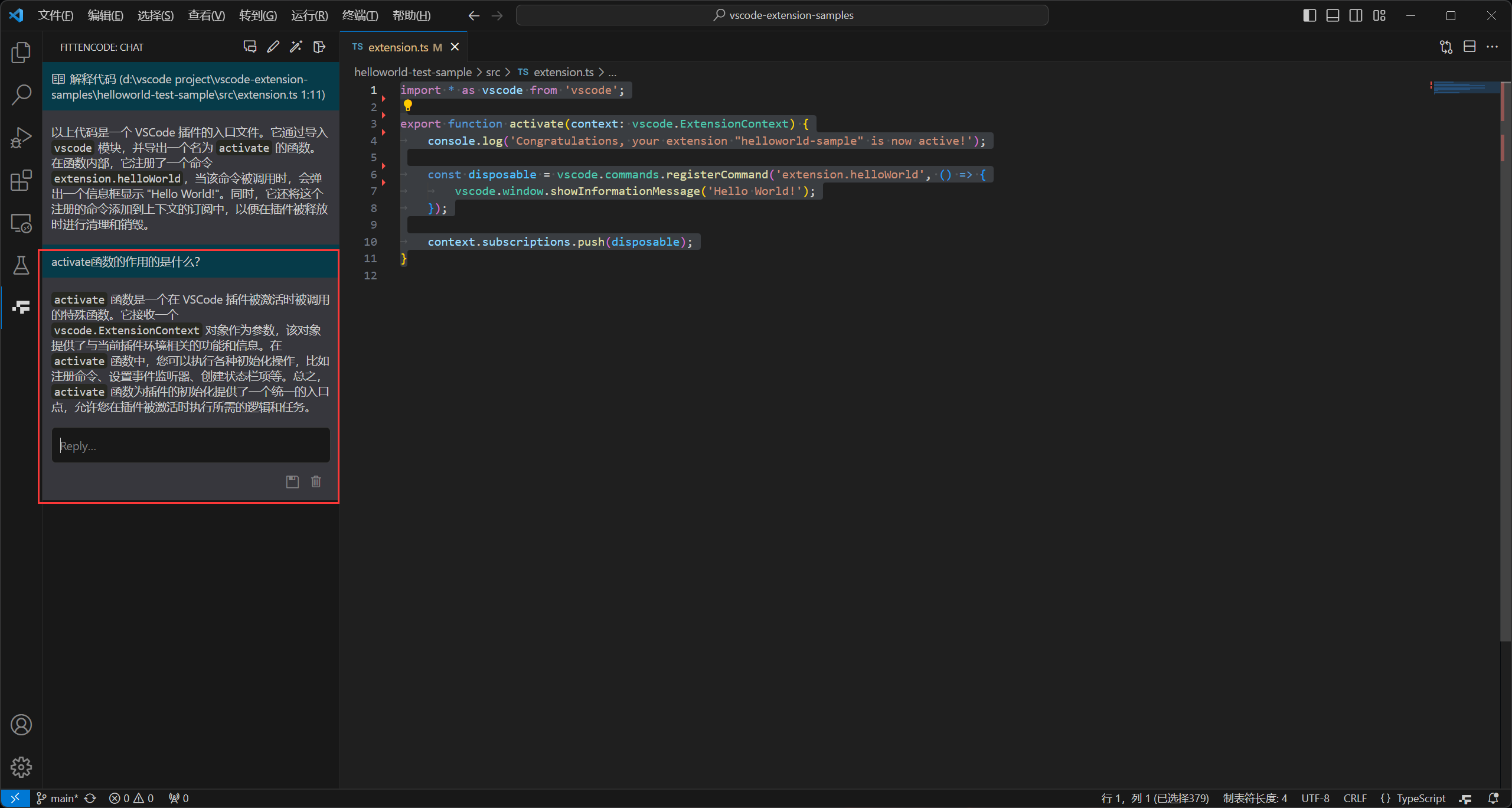Toggle the bottom panel visibility
1512x808 pixels.
tap(1333, 15)
